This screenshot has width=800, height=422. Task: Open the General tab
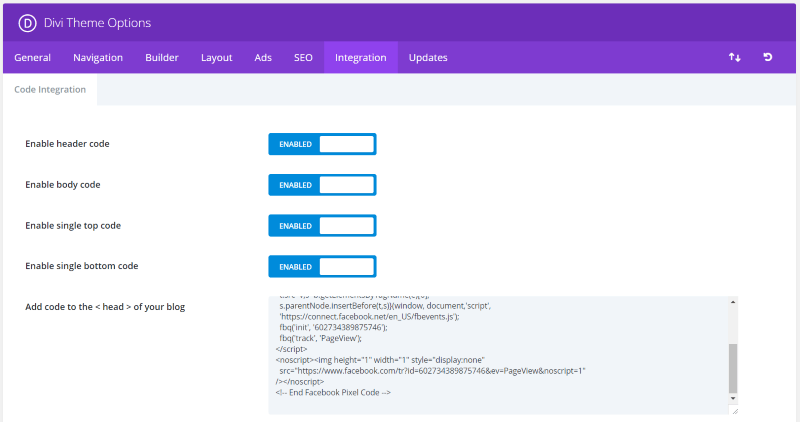pyautogui.click(x=33, y=58)
